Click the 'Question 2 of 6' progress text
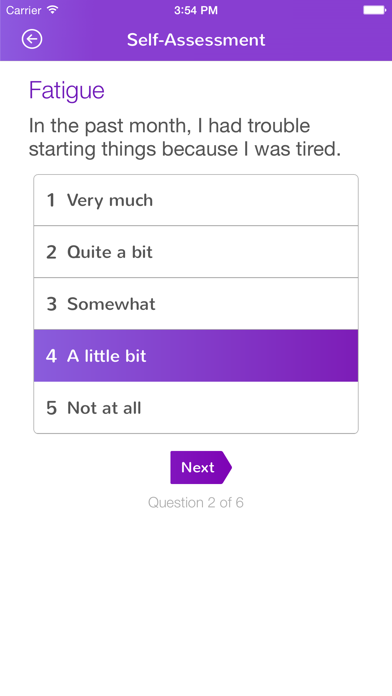Viewport: 392px width, 696px height. (196, 502)
